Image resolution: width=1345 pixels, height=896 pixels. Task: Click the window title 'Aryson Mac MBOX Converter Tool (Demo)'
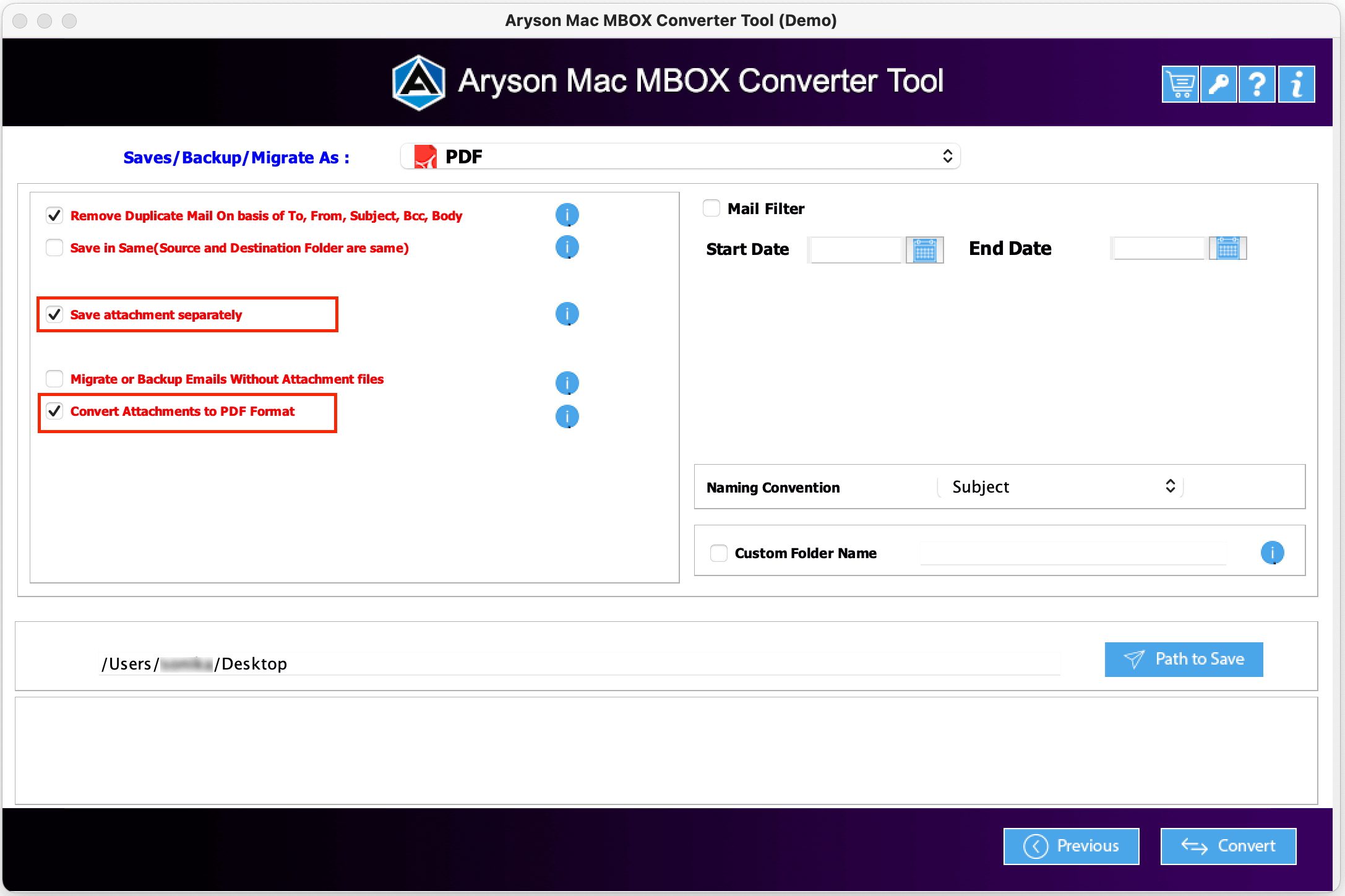[x=671, y=20]
